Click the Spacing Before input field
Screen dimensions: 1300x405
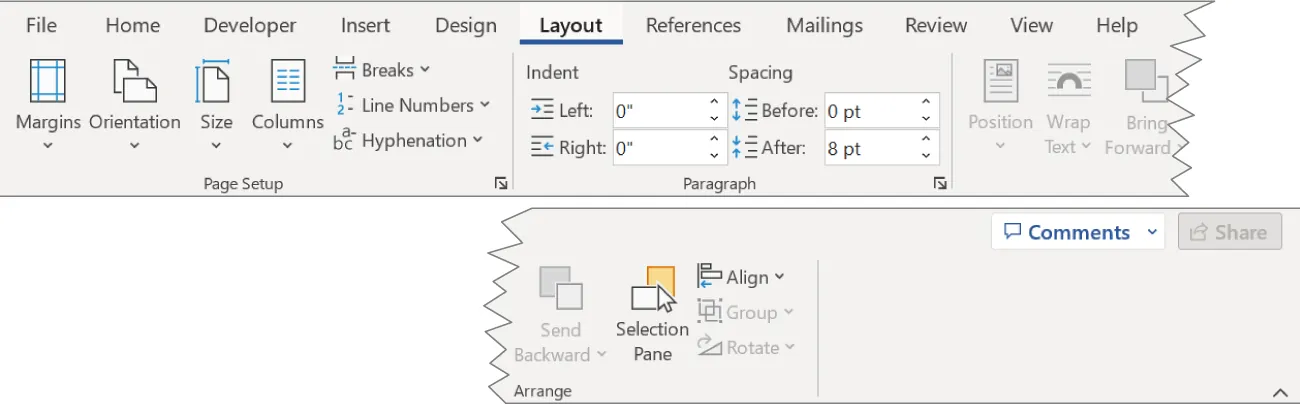[x=866, y=111]
